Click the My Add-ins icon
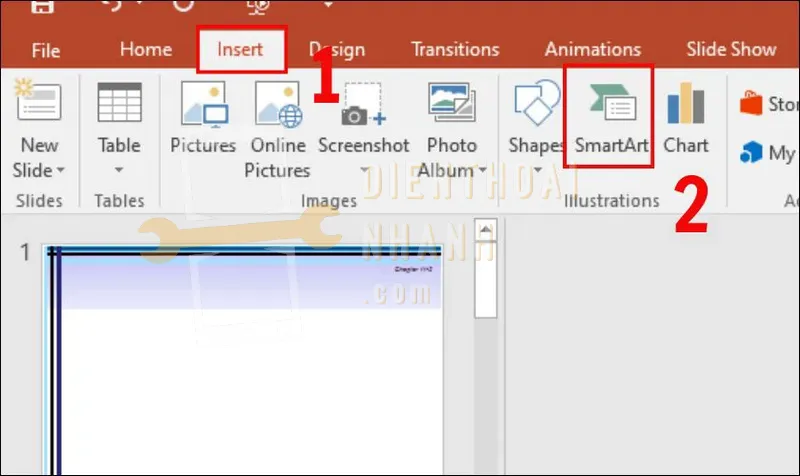This screenshot has width=800, height=476. (x=768, y=153)
